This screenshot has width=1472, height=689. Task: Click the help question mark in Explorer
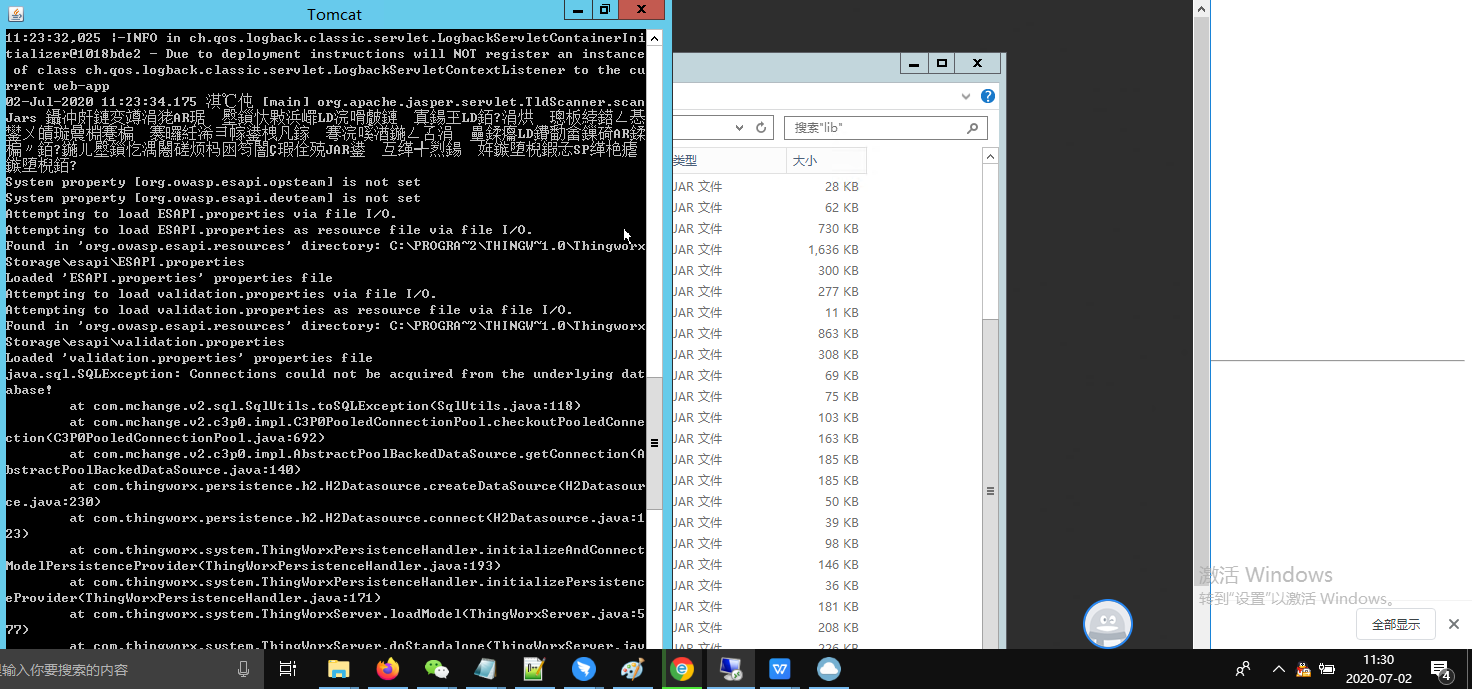[x=988, y=97]
